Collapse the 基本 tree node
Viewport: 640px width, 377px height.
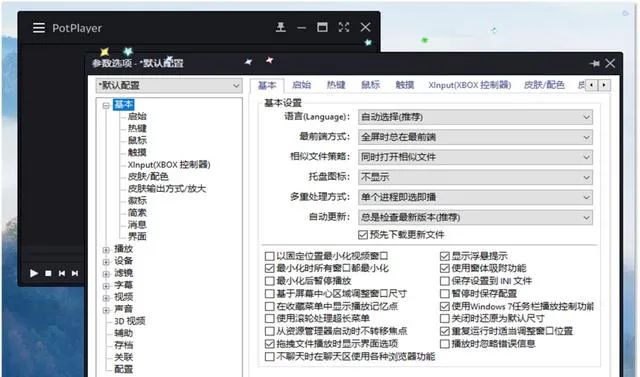click(x=106, y=105)
